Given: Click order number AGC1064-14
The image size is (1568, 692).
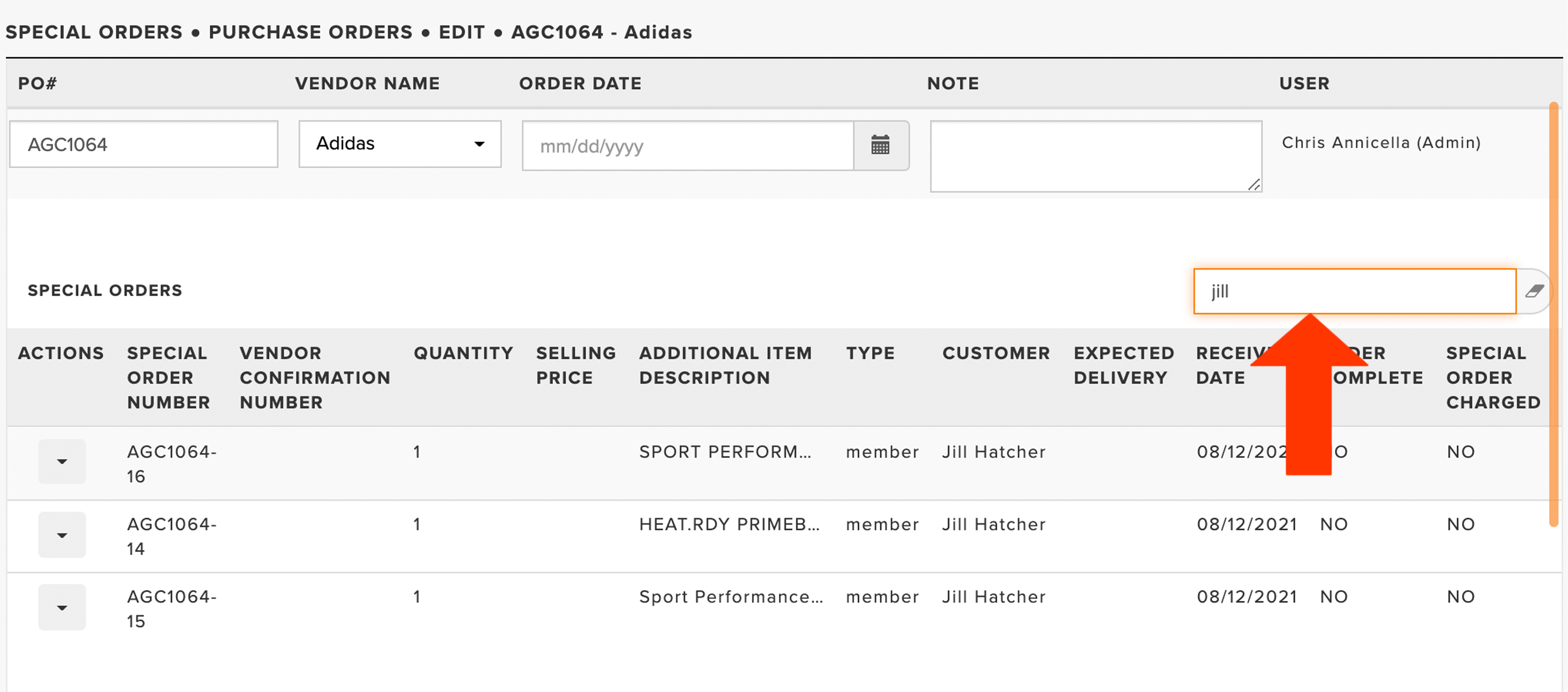Looking at the screenshot, I should pos(172,537).
